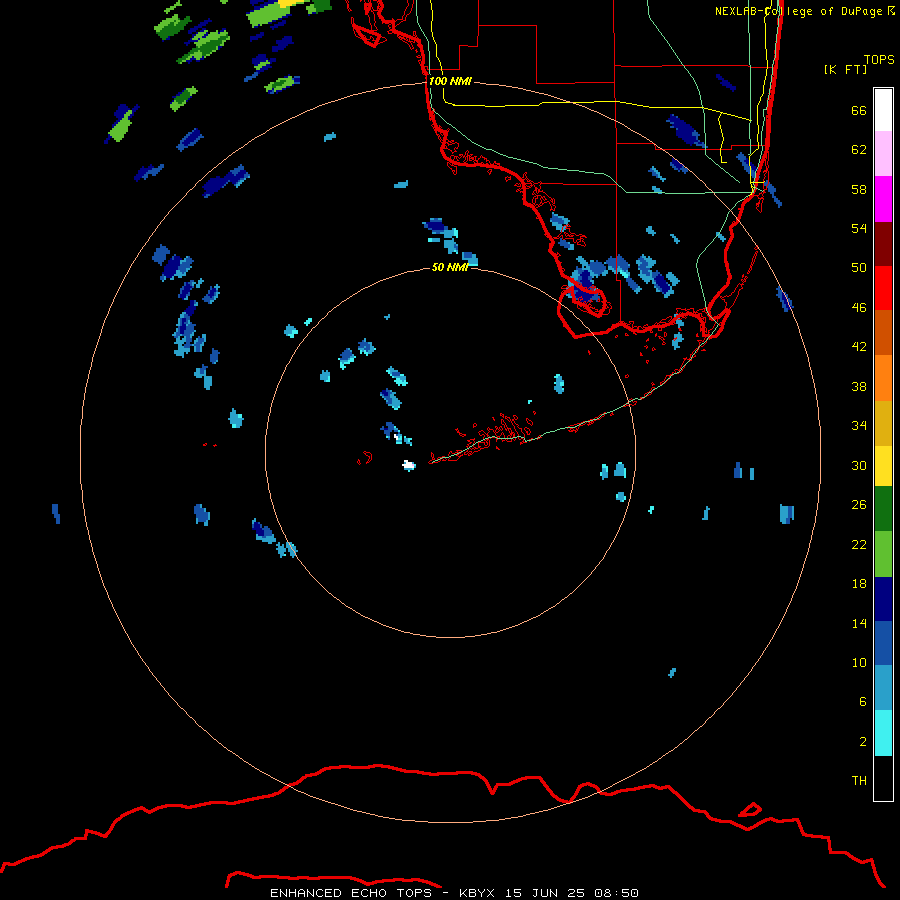Click the 14 value on the legend
This screenshot has width=900, height=900.
click(x=859, y=623)
